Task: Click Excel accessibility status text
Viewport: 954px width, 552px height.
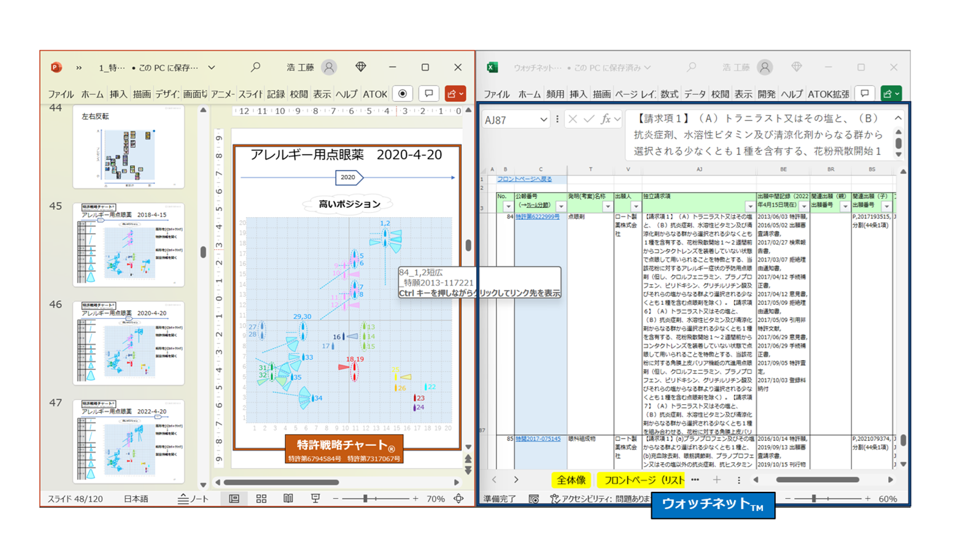Action: click(x=600, y=499)
